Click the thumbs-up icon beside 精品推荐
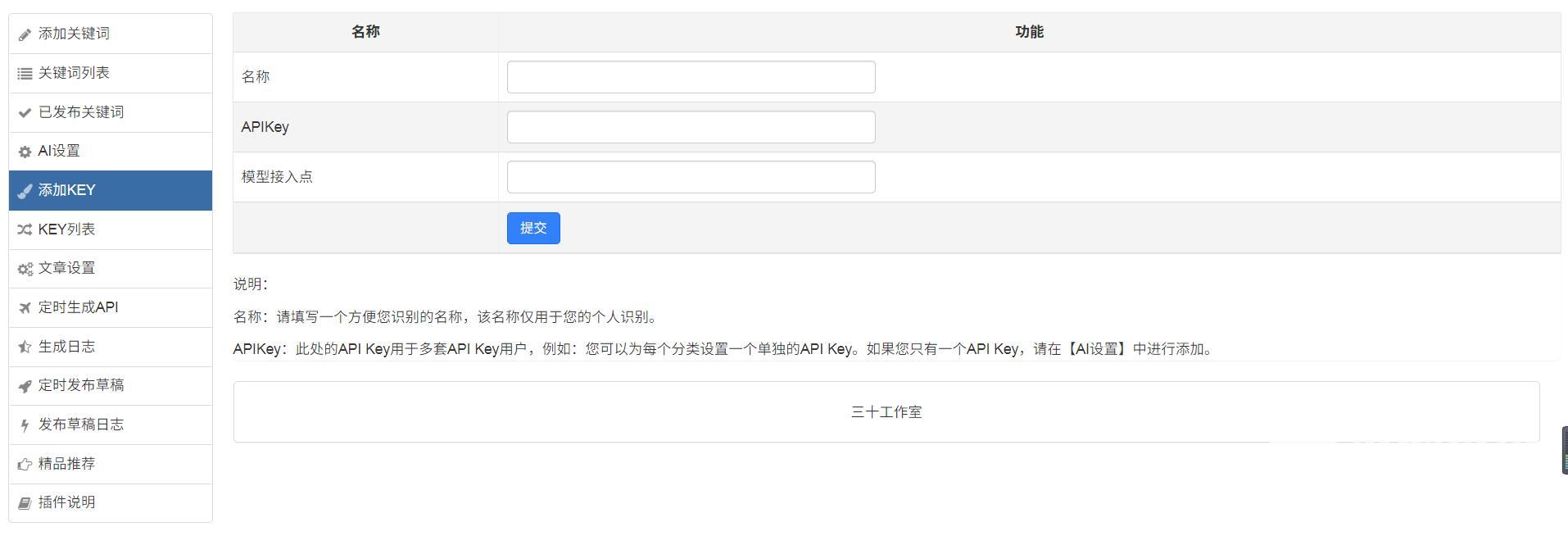The width and height of the screenshot is (1568, 536). (x=25, y=465)
